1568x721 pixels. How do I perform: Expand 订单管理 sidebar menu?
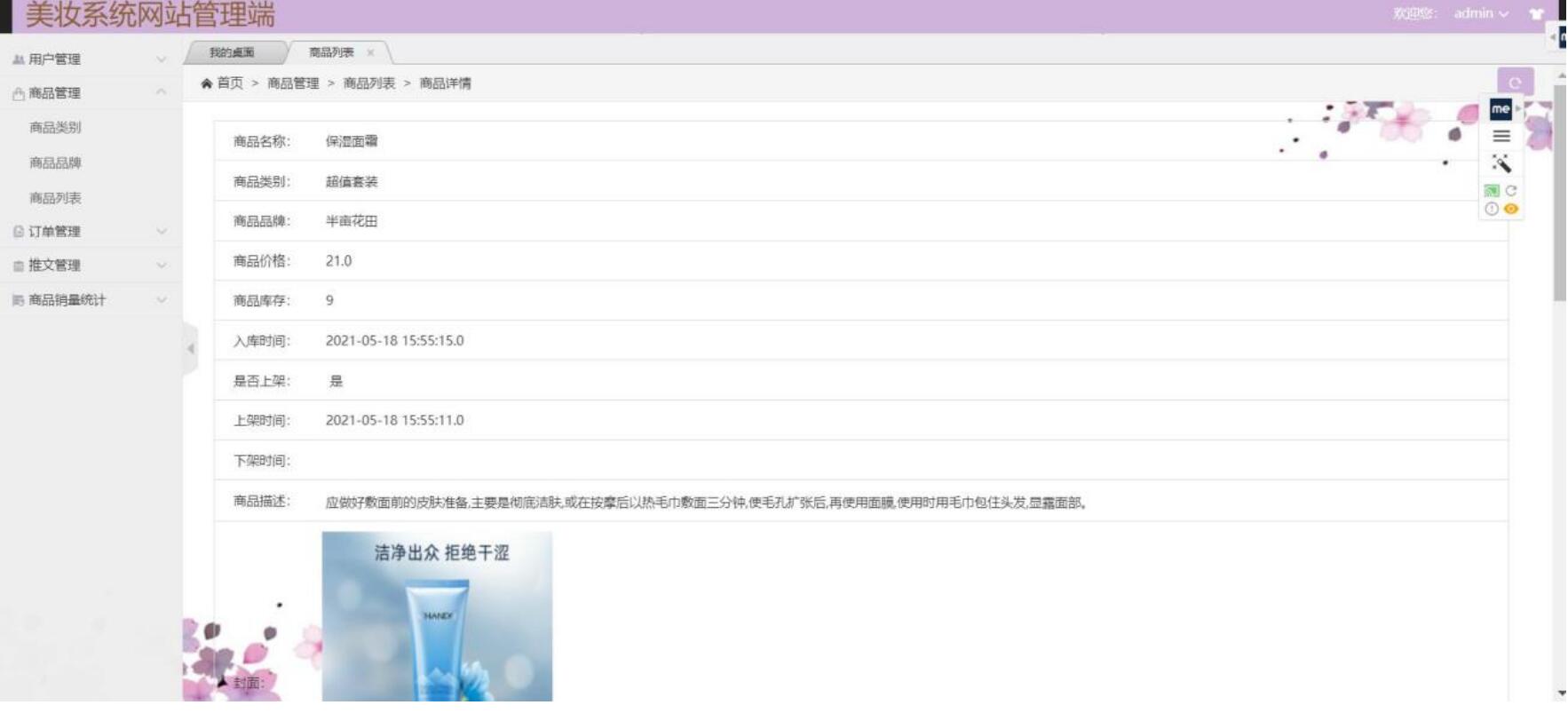tap(91, 232)
